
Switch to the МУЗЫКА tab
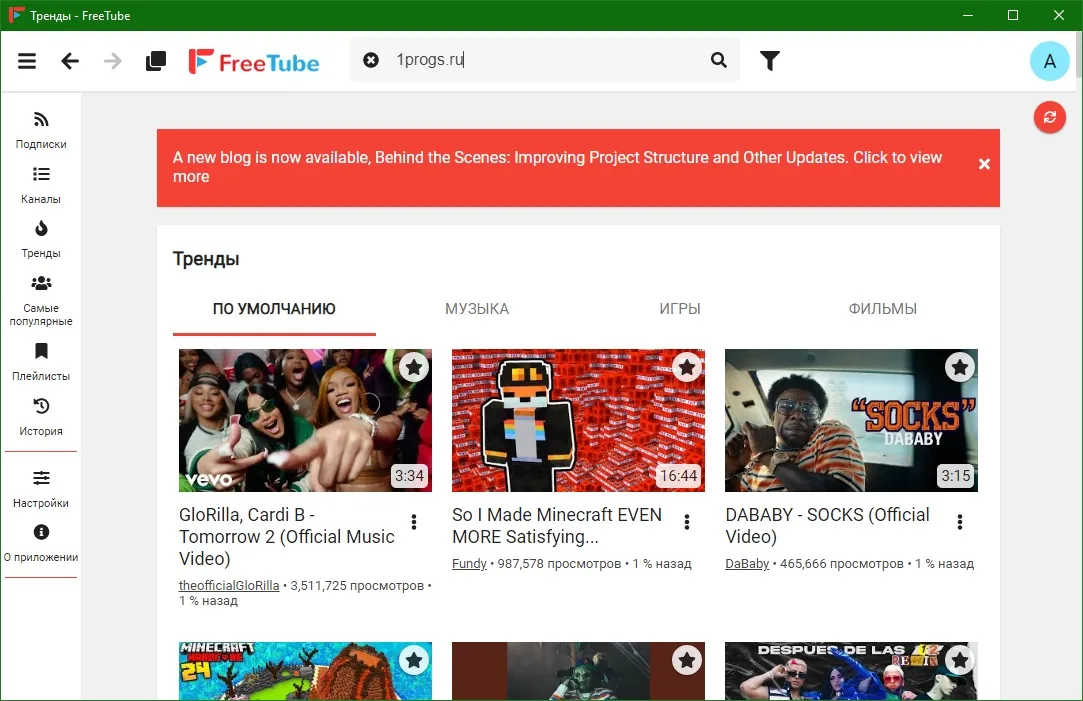coord(477,309)
